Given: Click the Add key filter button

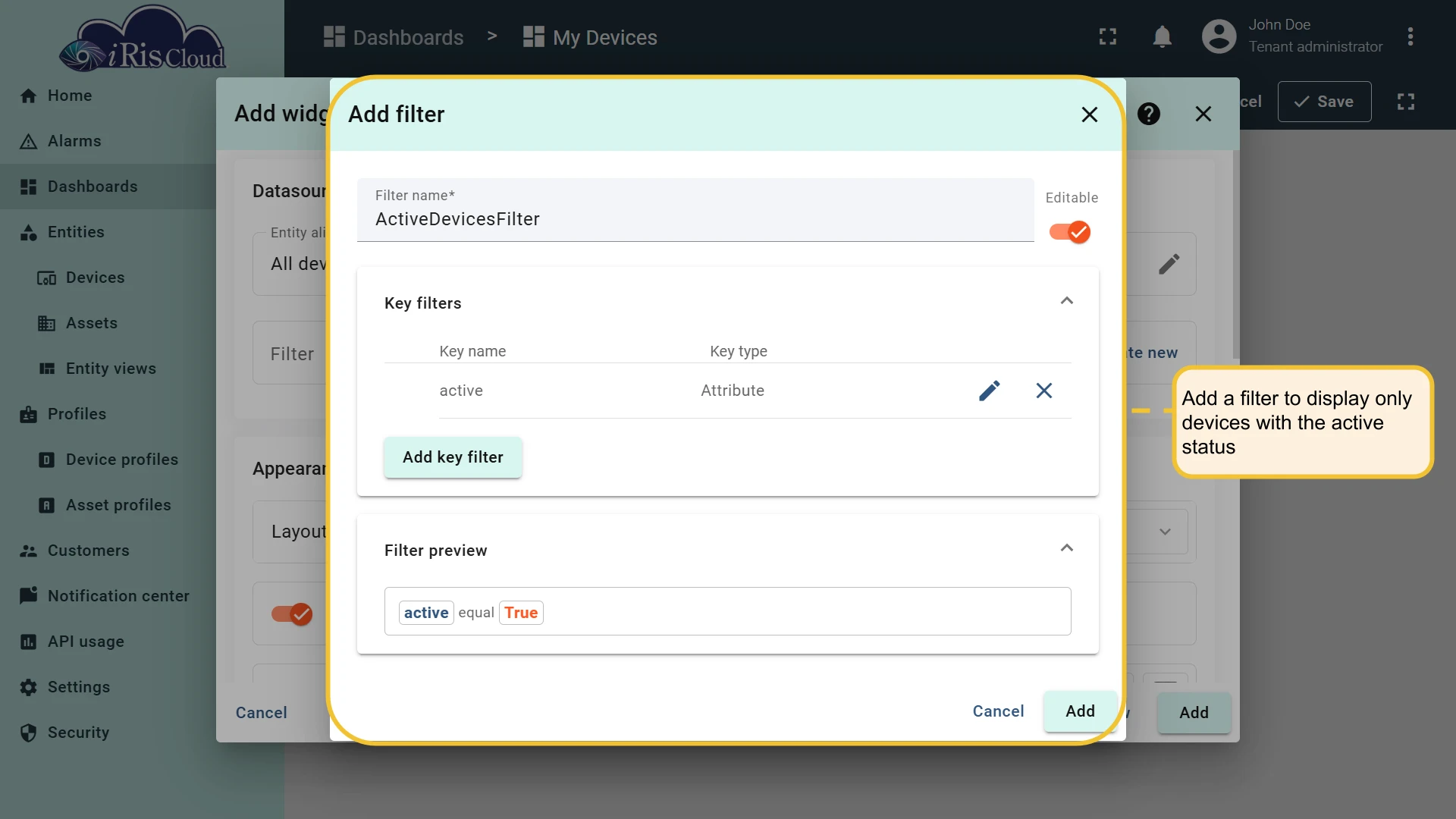Looking at the screenshot, I should coord(453,457).
